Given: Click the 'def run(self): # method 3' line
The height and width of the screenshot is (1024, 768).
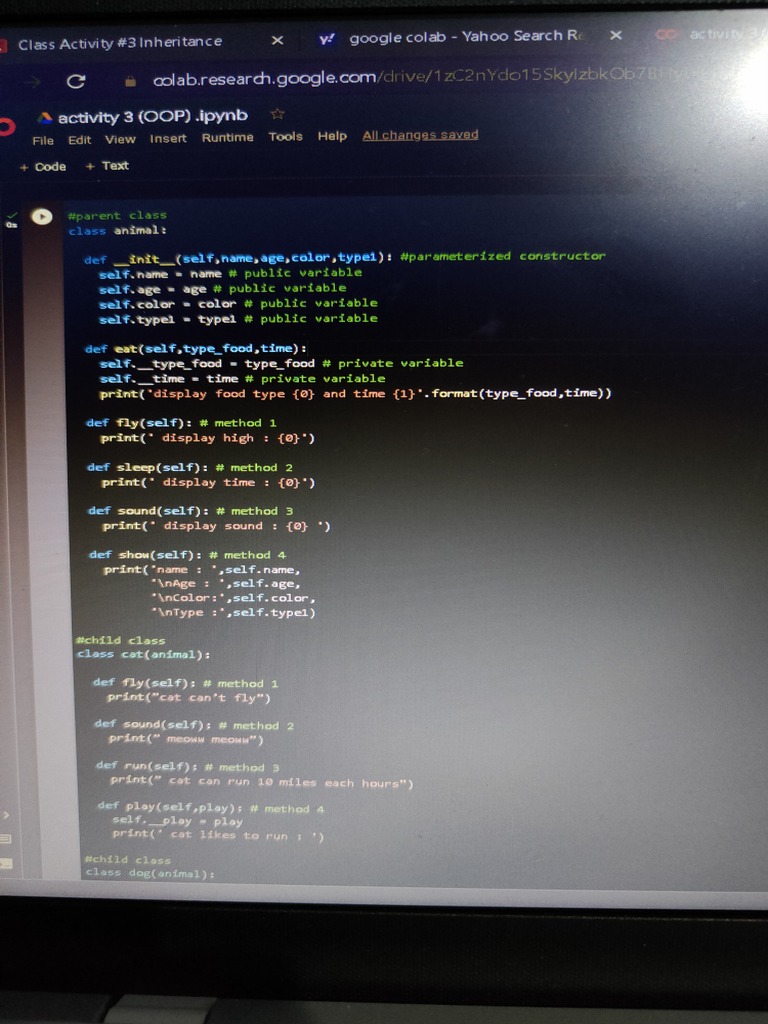Looking at the screenshot, I should pos(188,767).
